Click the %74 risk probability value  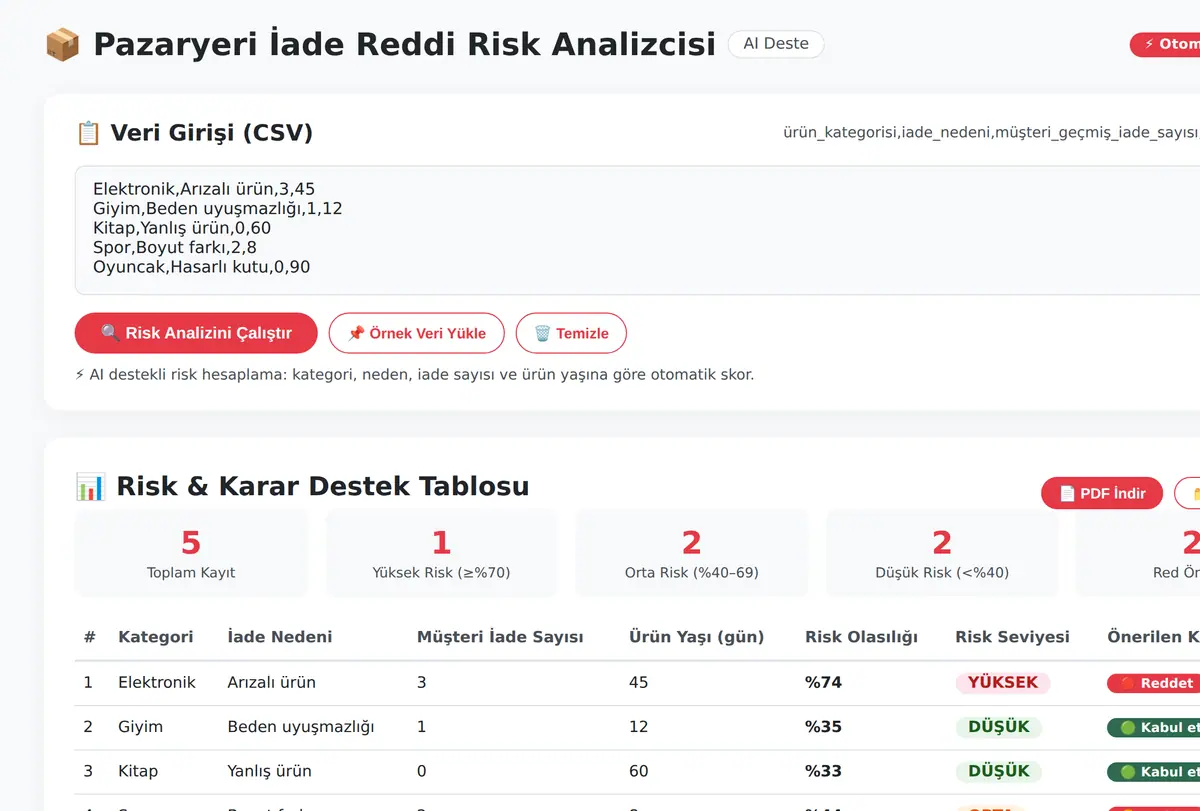click(824, 683)
